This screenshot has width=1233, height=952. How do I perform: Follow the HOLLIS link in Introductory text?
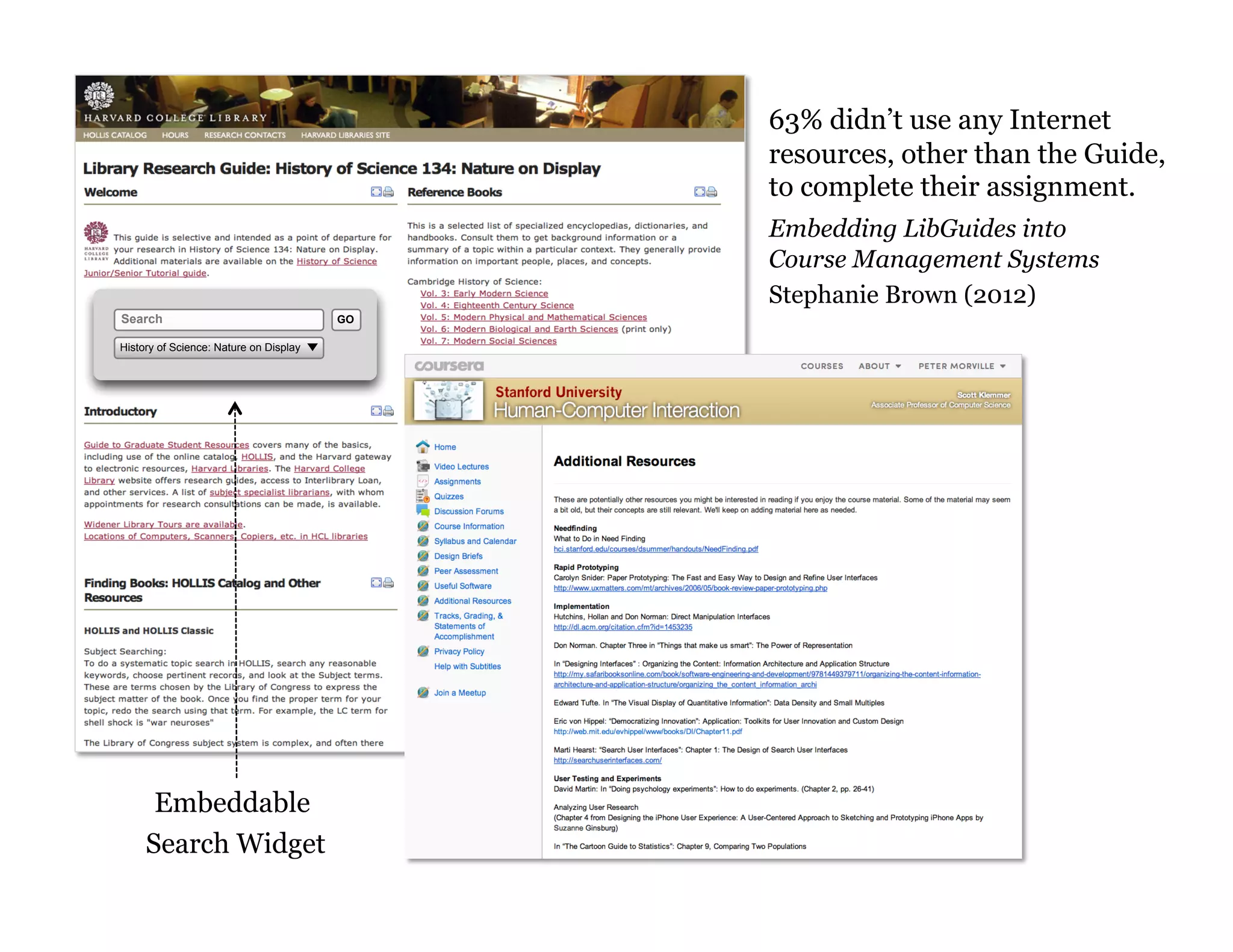[257, 456]
